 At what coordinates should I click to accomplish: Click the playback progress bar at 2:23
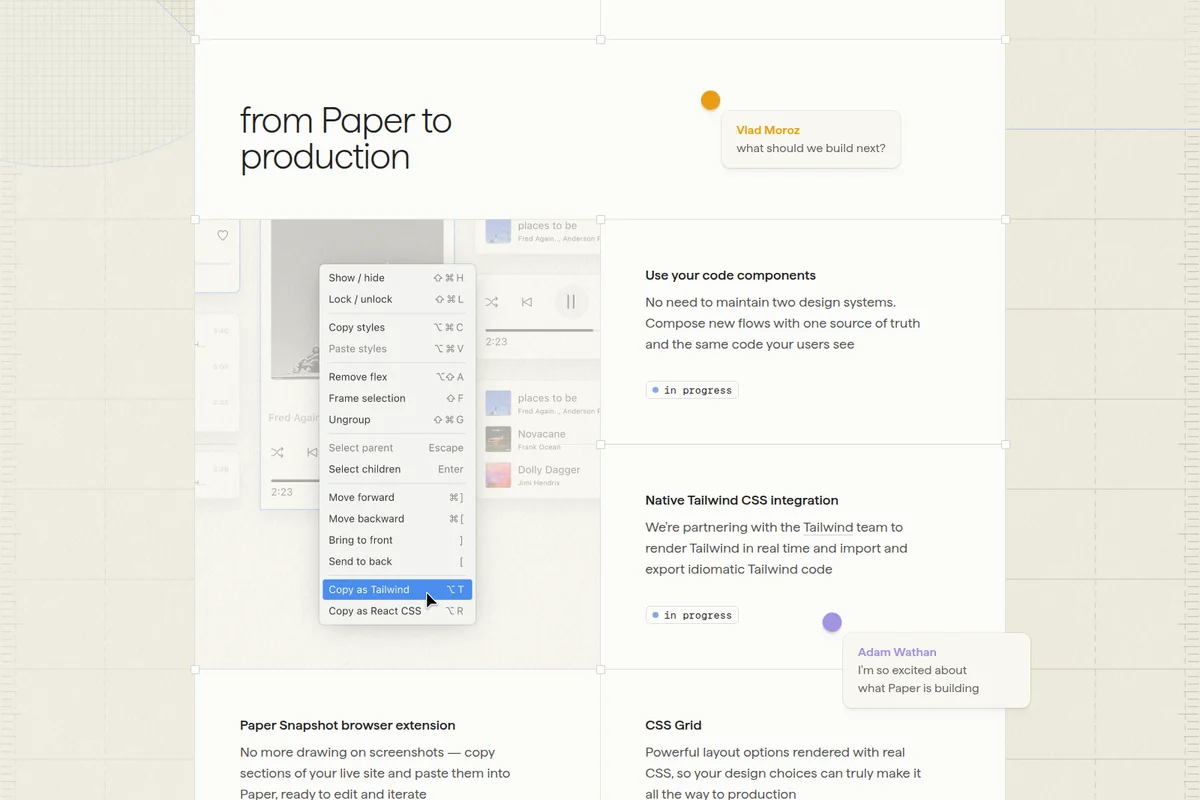pos(540,330)
